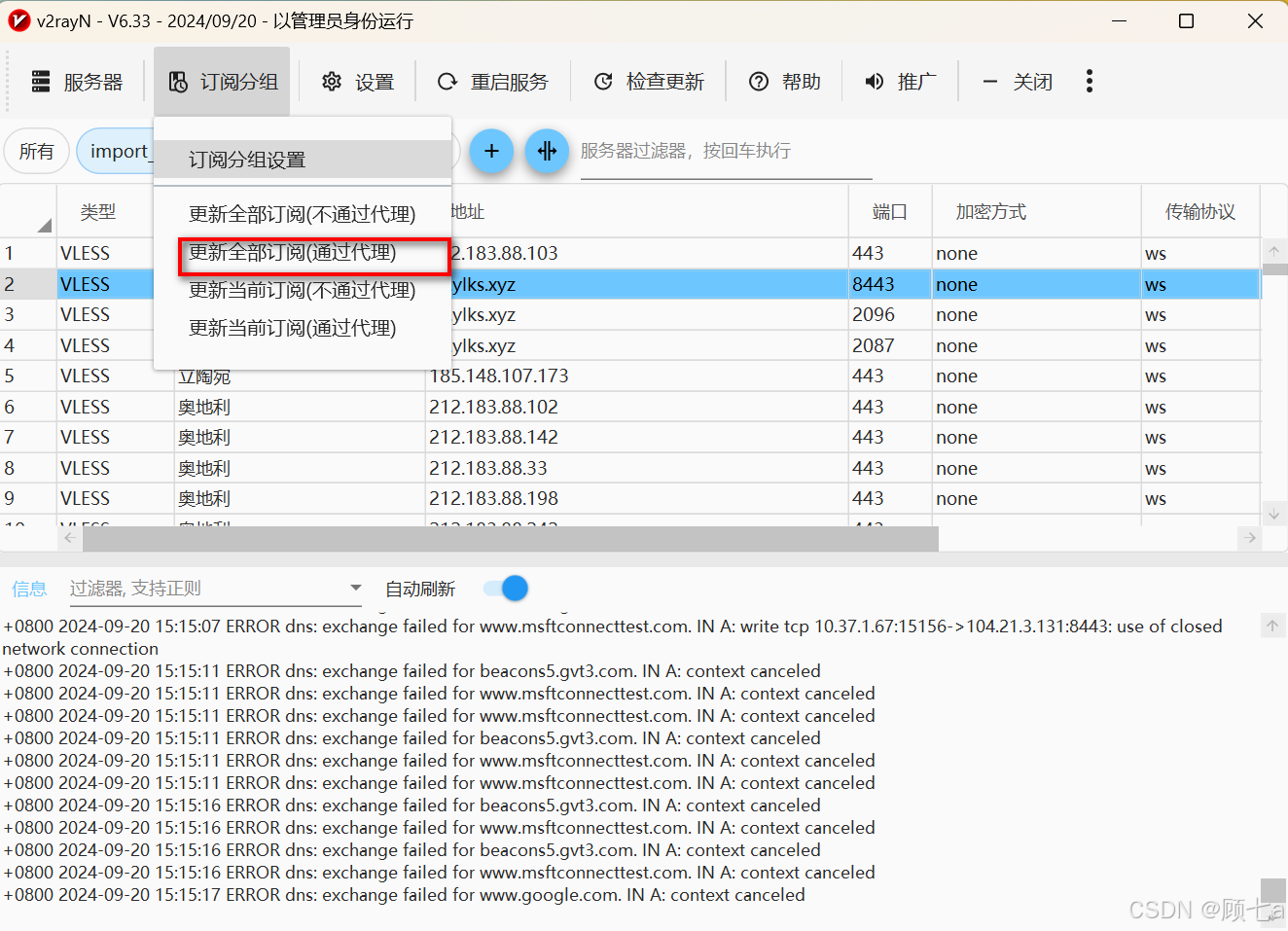1288x931 pixels.
Task: Click the log panel vertical scrollbar thumb
Action: point(1272,889)
